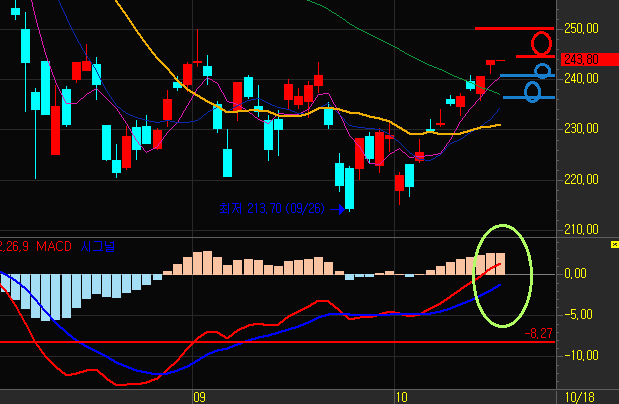Click the 220.00 price axis label
Screen dimensions: 619x404
pos(581,179)
